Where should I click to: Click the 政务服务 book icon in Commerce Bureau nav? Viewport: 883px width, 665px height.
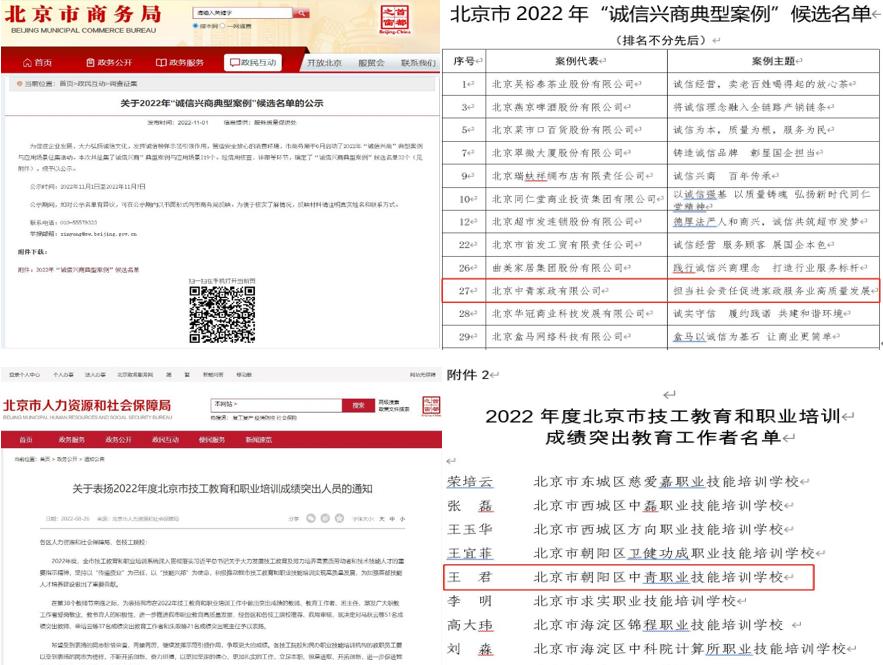pos(162,62)
